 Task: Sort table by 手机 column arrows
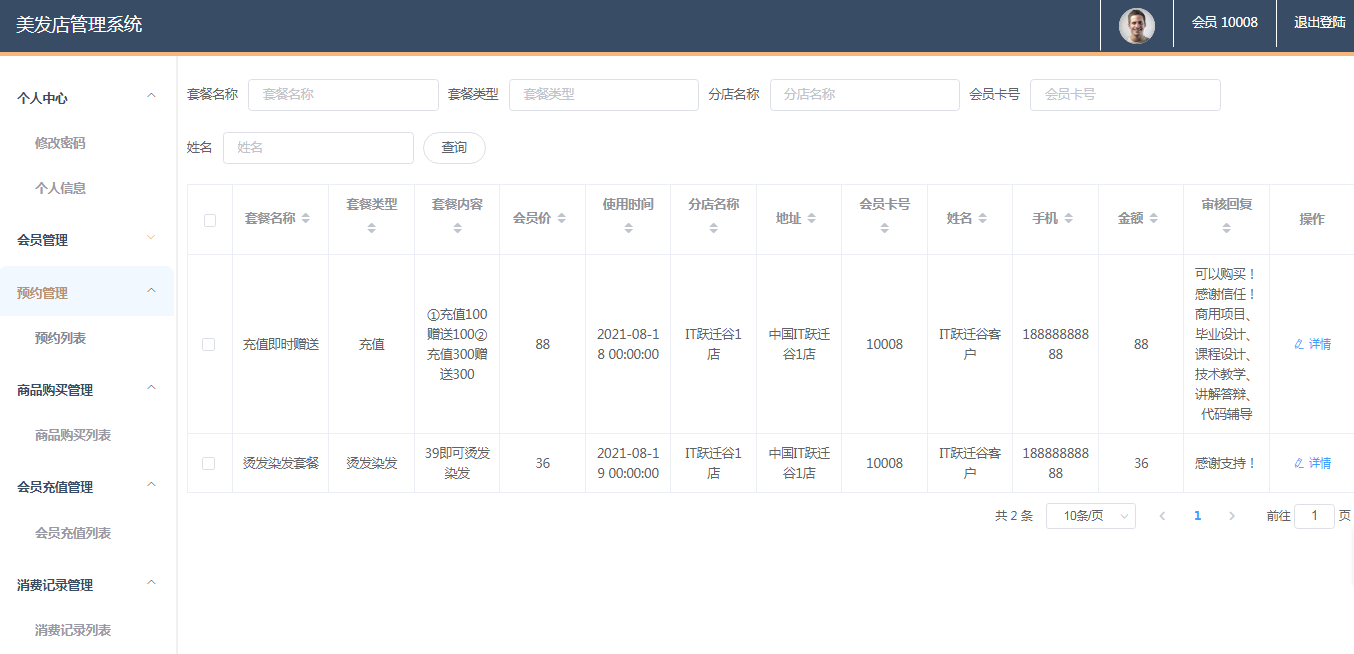(1068, 218)
